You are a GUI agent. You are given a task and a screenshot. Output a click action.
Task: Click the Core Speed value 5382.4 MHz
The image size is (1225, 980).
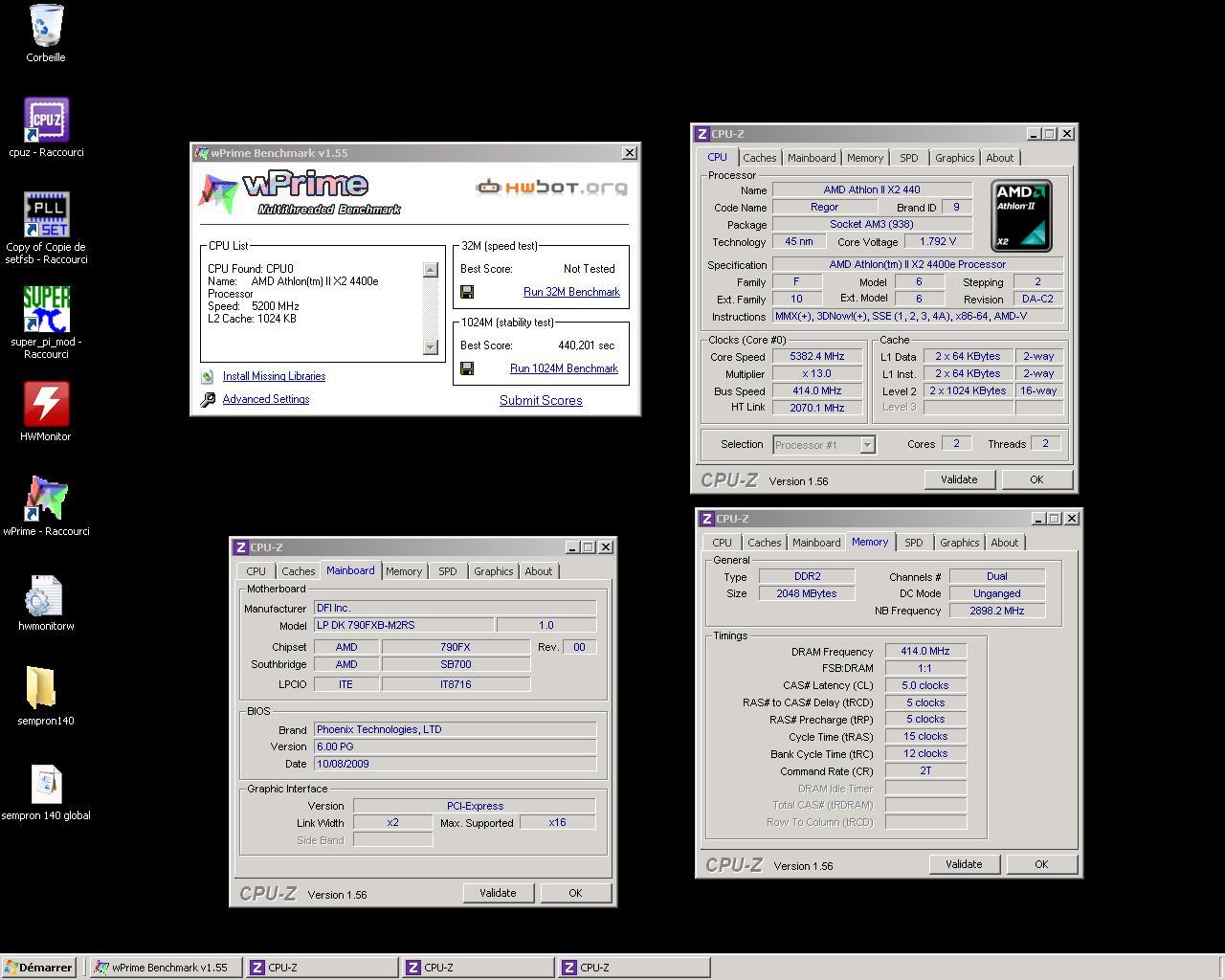point(817,356)
